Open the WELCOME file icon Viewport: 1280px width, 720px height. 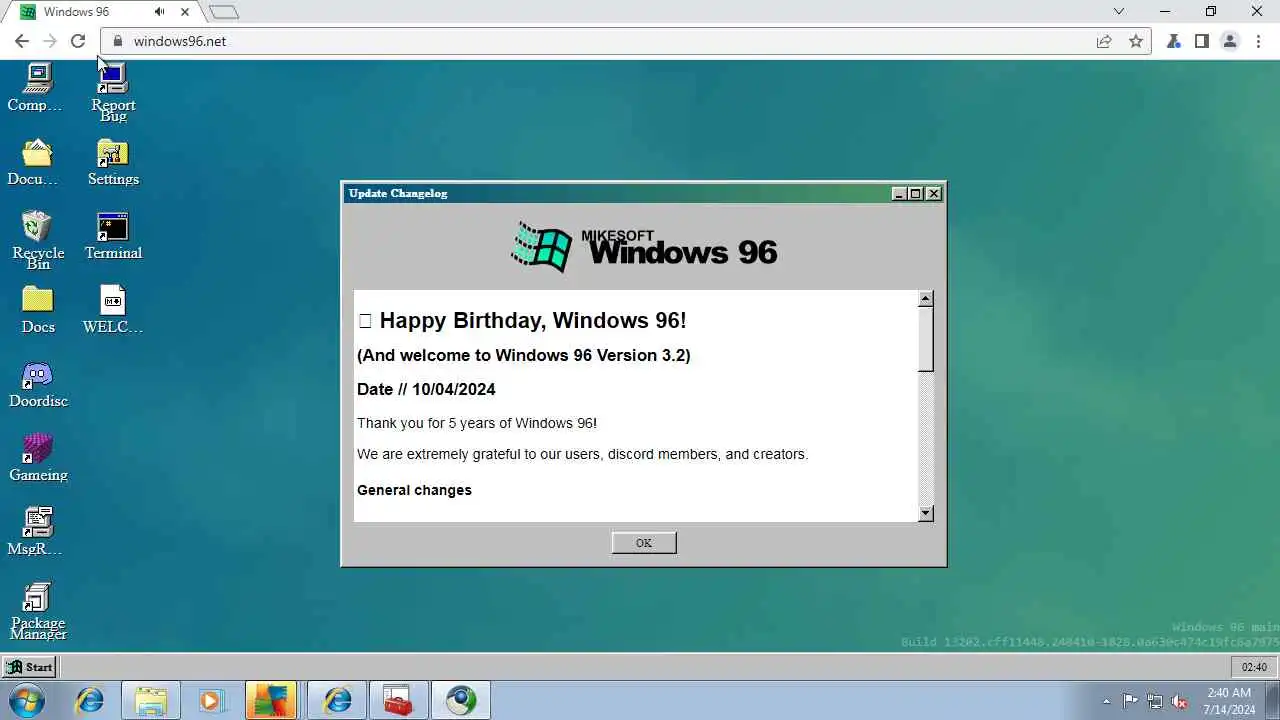point(113,310)
